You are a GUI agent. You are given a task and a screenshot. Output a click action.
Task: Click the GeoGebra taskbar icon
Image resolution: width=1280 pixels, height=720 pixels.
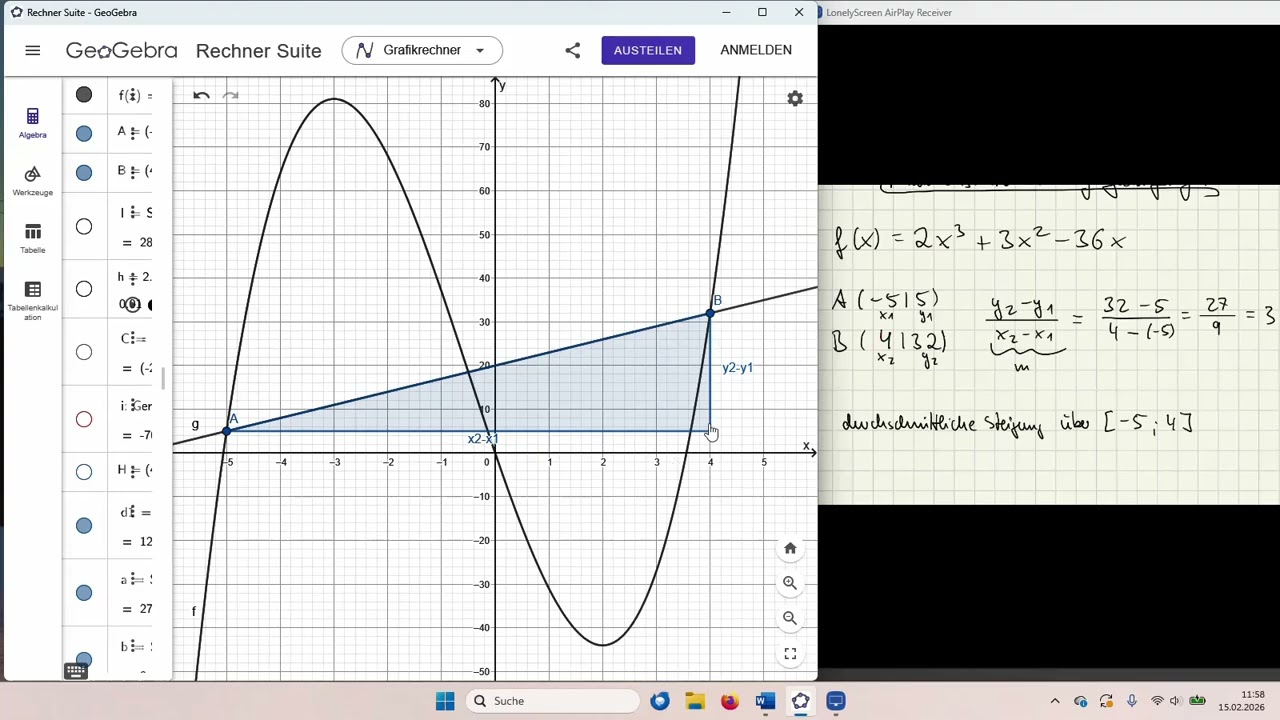pyautogui.click(x=800, y=701)
